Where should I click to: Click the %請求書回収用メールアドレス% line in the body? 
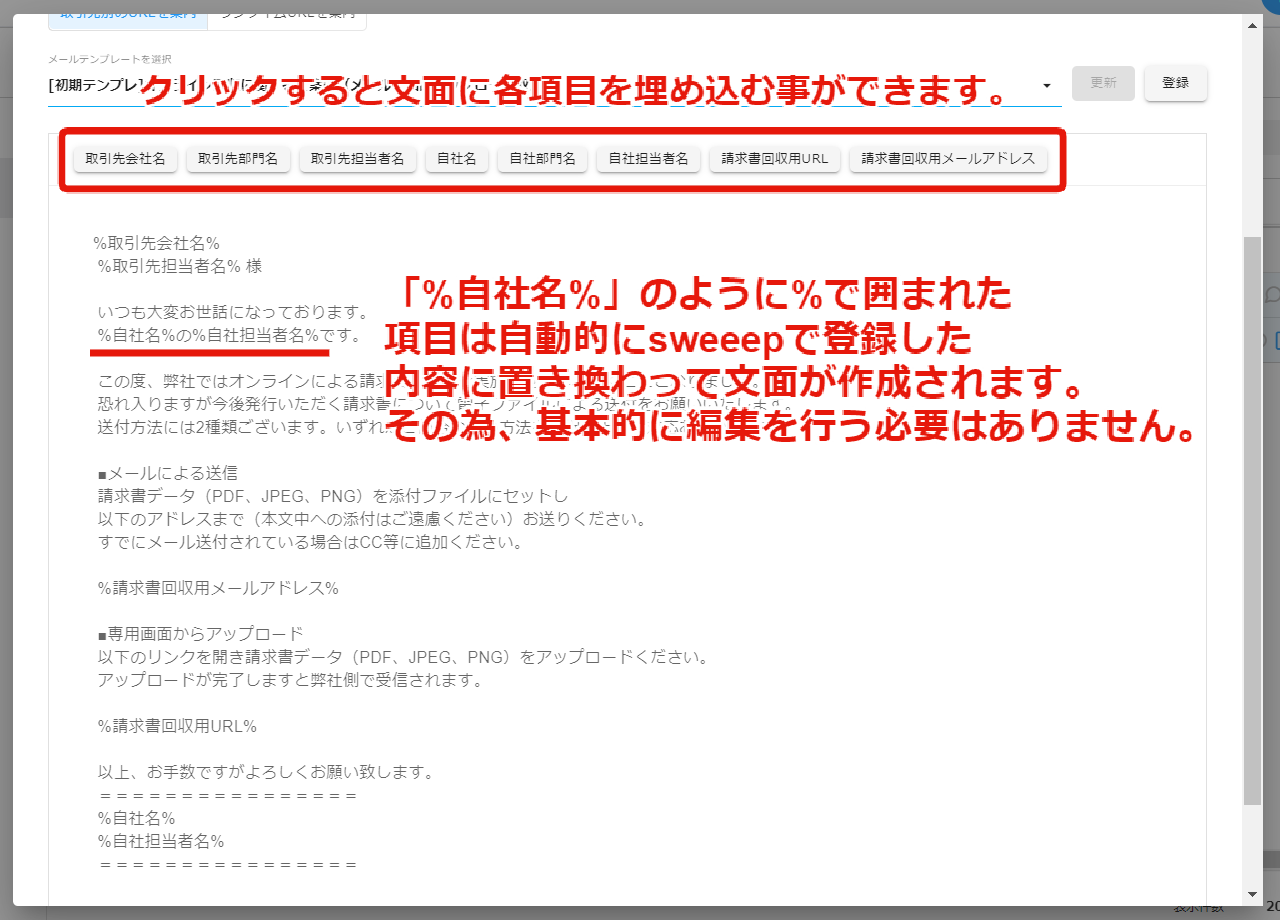[x=218, y=588]
